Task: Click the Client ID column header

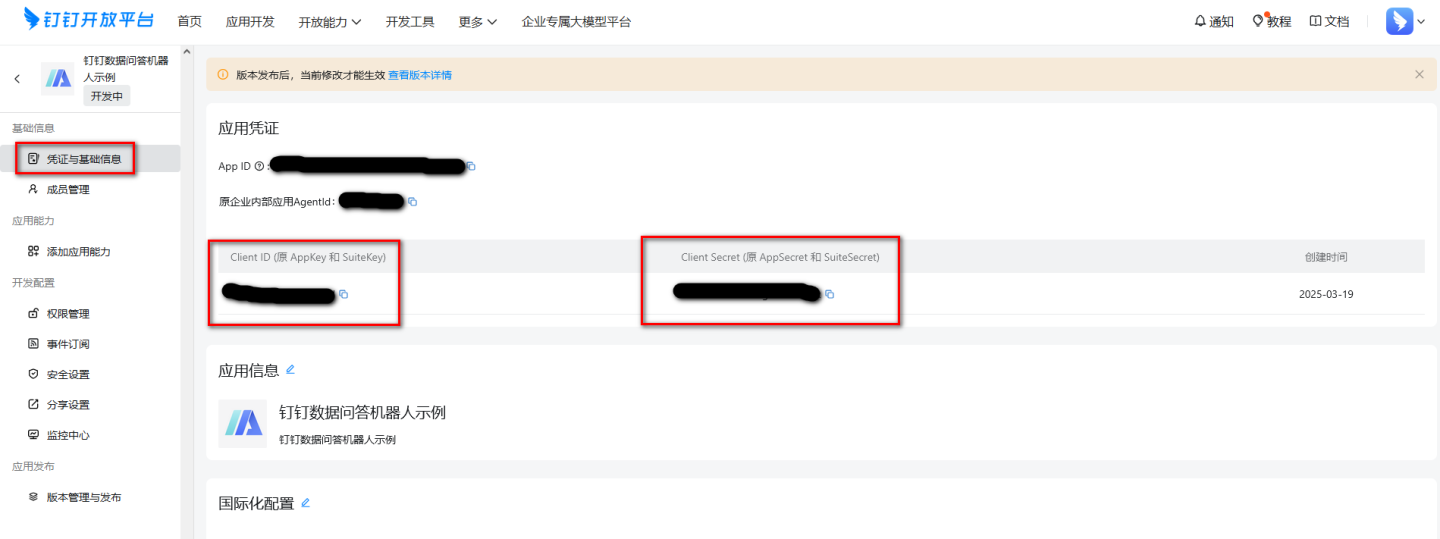Action: [308, 257]
